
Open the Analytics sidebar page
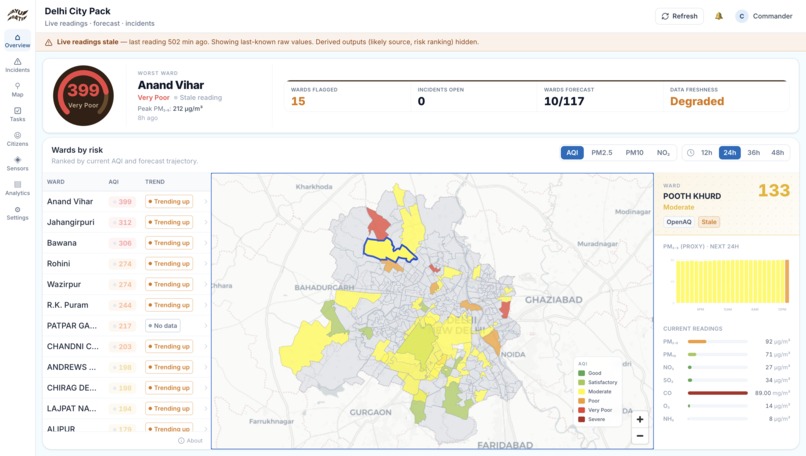[17, 189]
